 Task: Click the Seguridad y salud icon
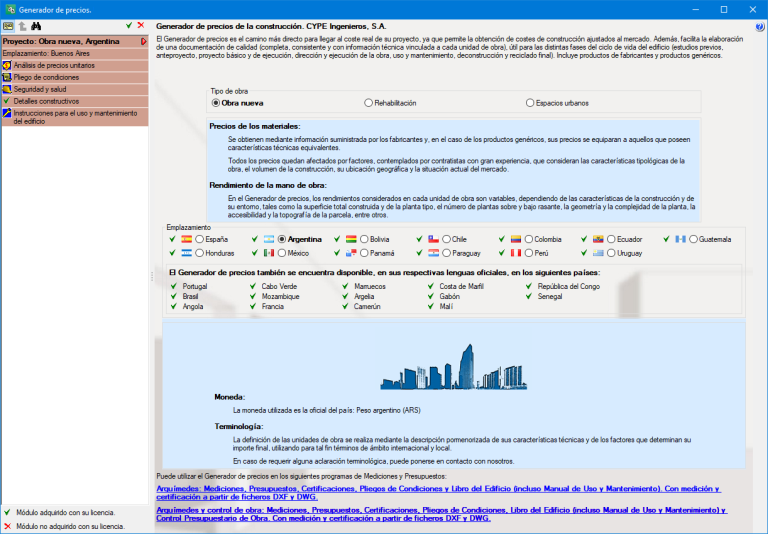pos(7,89)
